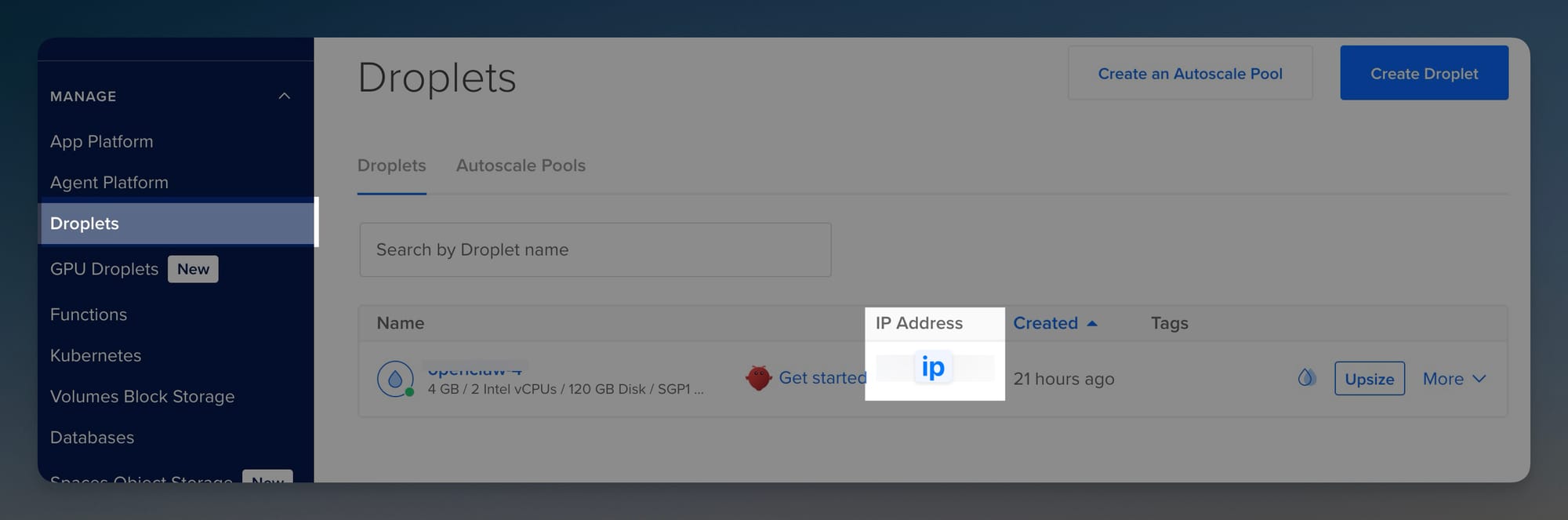
Task: Click the ip badge under IP Address
Action: coord(933,367)
